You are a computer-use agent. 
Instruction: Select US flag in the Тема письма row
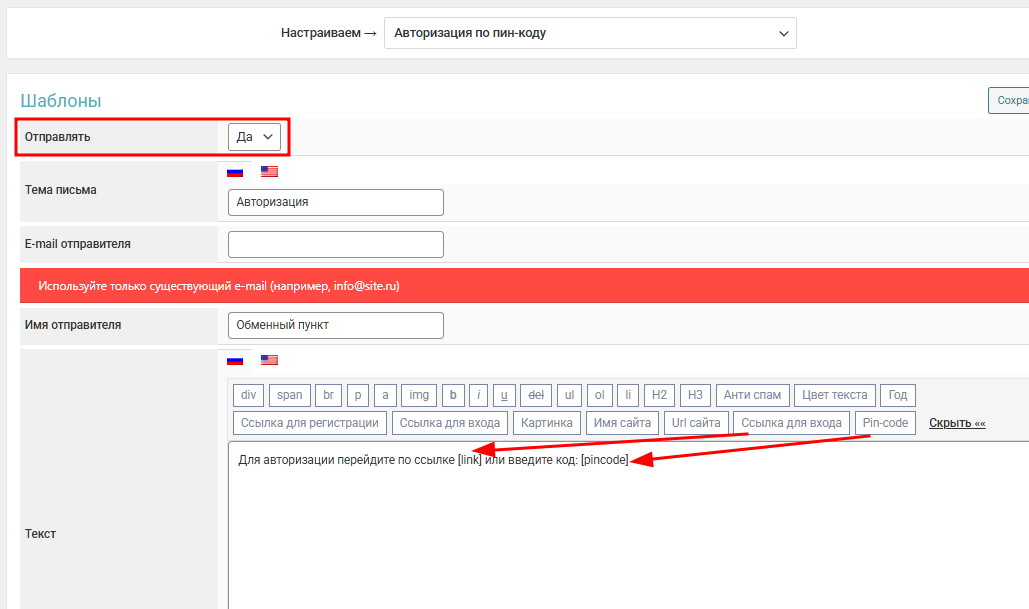click(269, 172)
